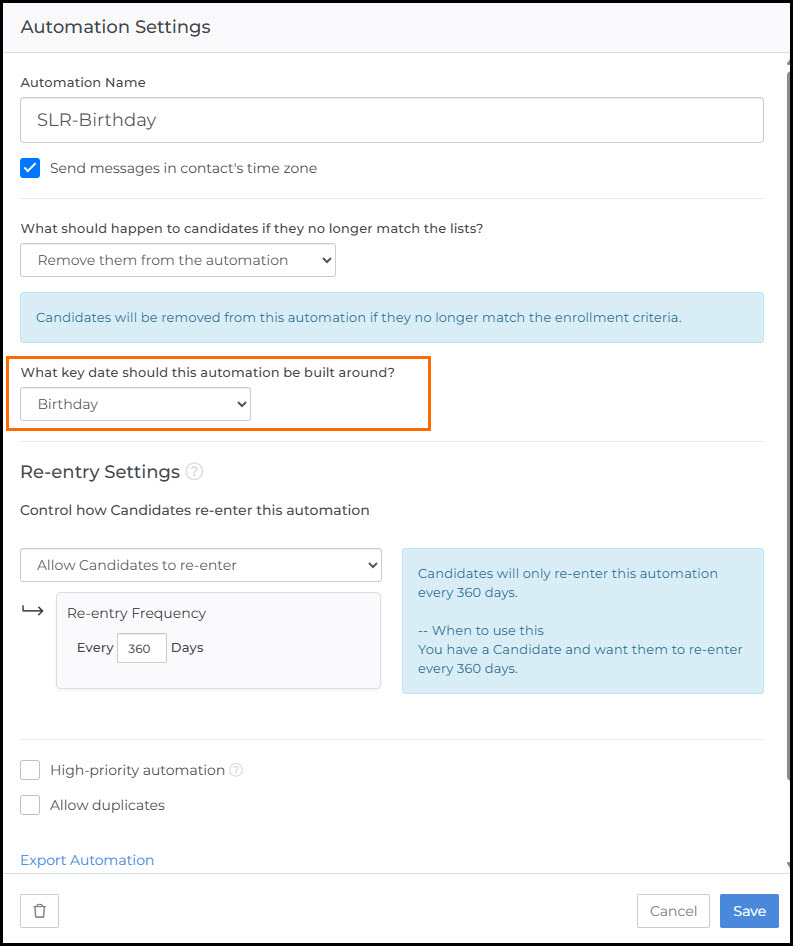793x946 pixels.
Task: Open the Remove them from the automation dropdown
Action: tap(178, 260)
